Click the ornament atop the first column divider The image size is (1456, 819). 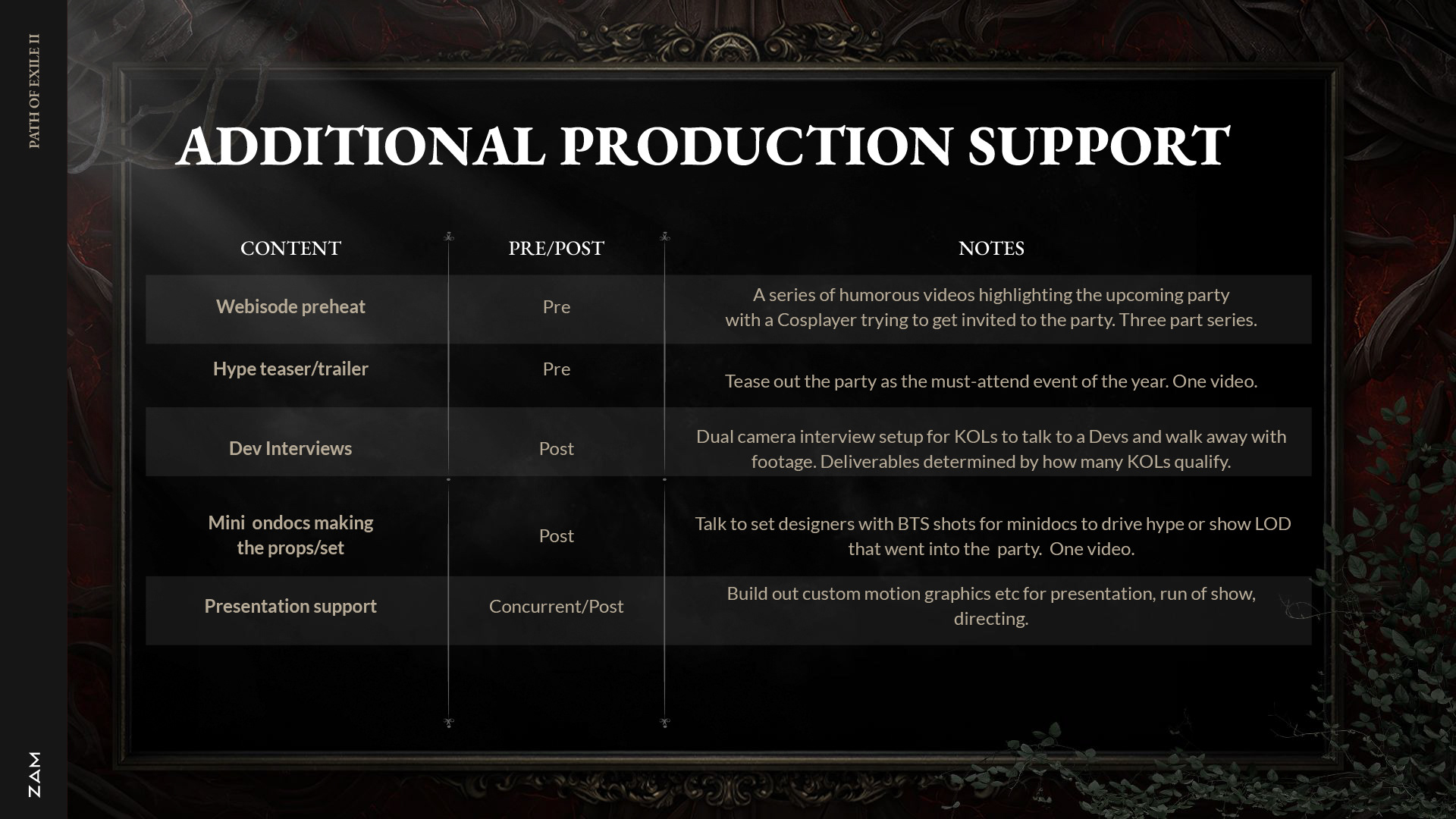[448, 237]
